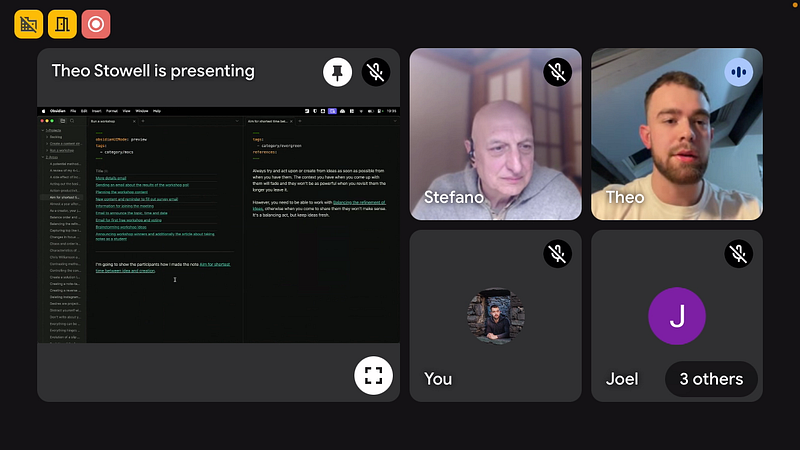Open 'Email for first free workshop' link

click(x=129, y=220)
